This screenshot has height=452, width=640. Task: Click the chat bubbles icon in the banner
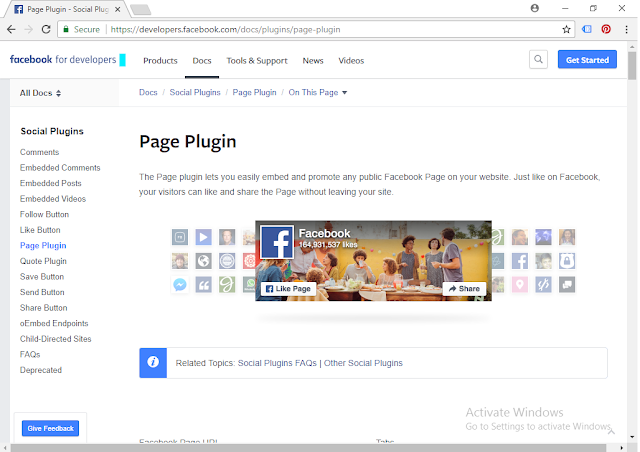[x=567, y=285]
